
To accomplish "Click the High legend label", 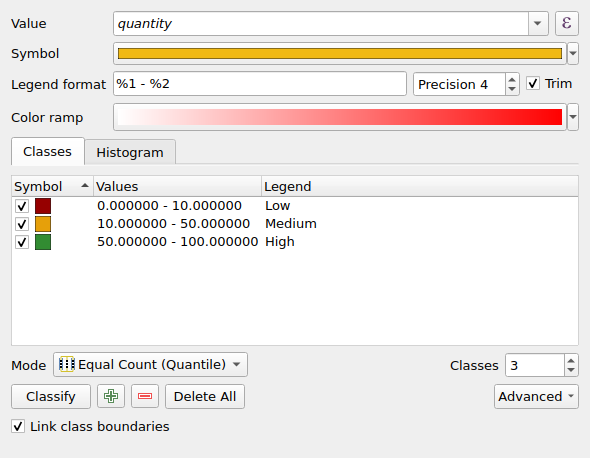I will 280,242.
